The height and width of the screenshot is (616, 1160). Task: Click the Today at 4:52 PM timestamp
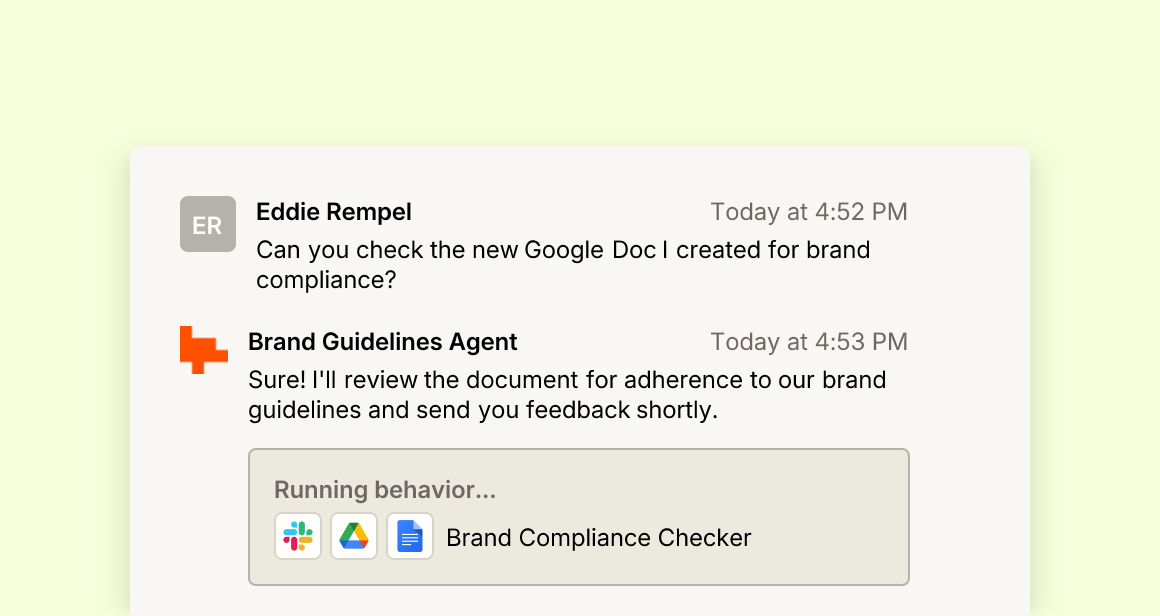pyautogui.click(x=809, y=212)
